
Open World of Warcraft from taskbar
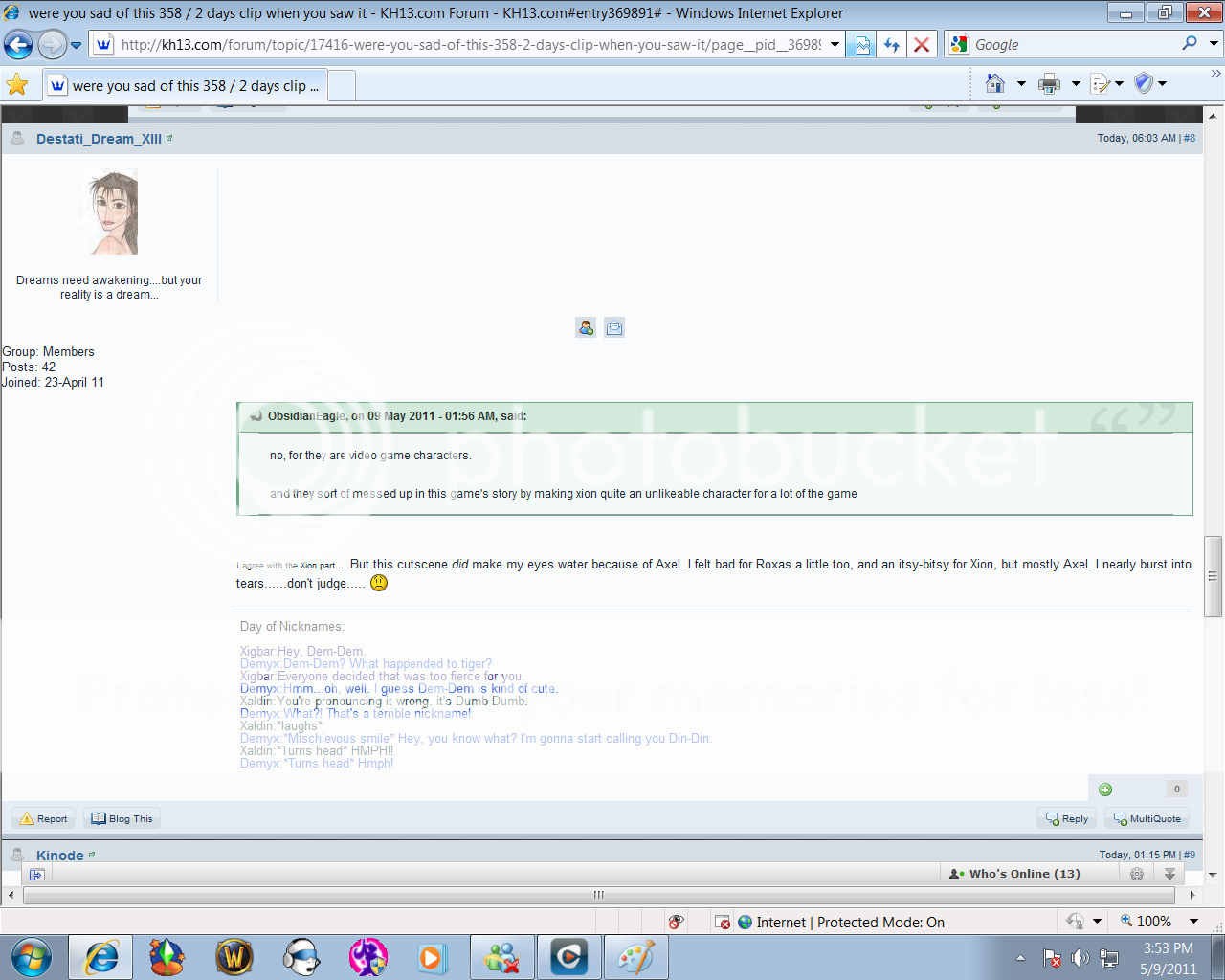pos(234,957)
